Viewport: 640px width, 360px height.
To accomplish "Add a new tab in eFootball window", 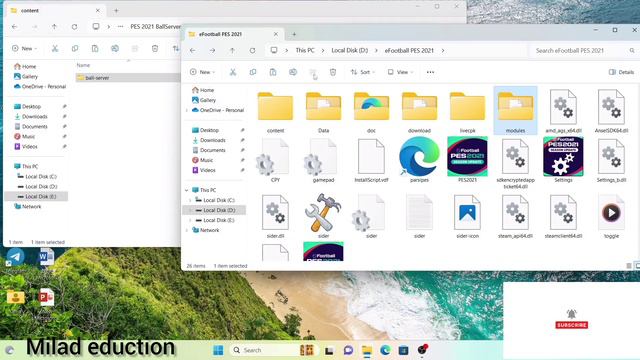I will click(294, 35).
